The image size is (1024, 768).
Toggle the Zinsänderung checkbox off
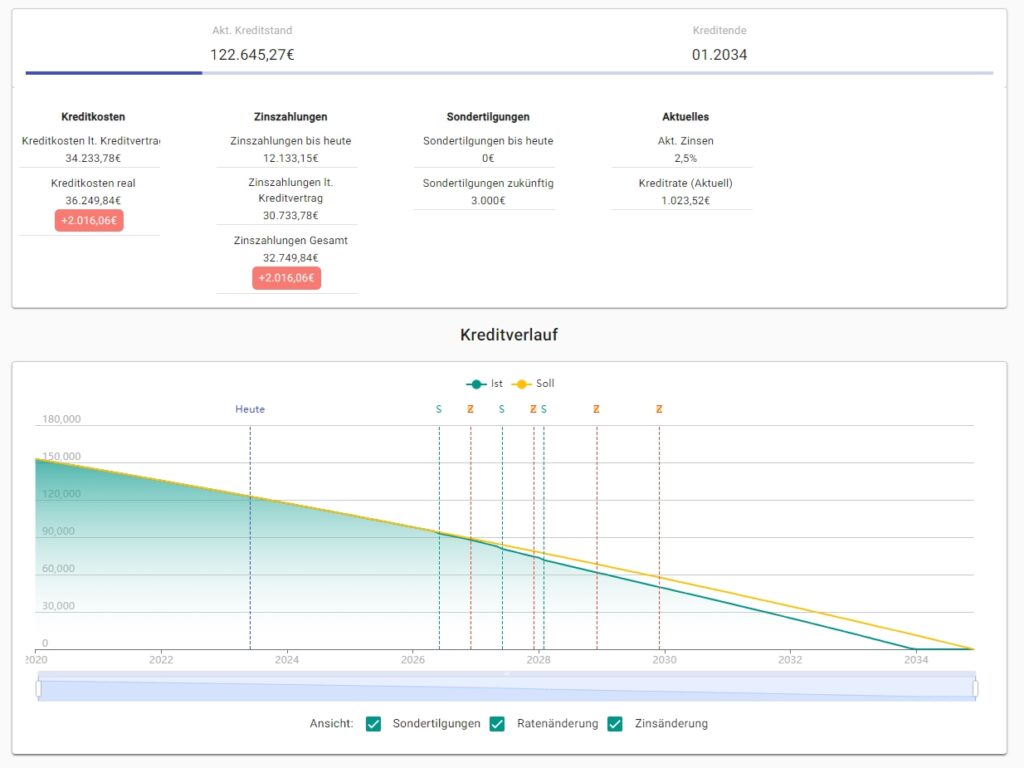click(x=615, y=724)
